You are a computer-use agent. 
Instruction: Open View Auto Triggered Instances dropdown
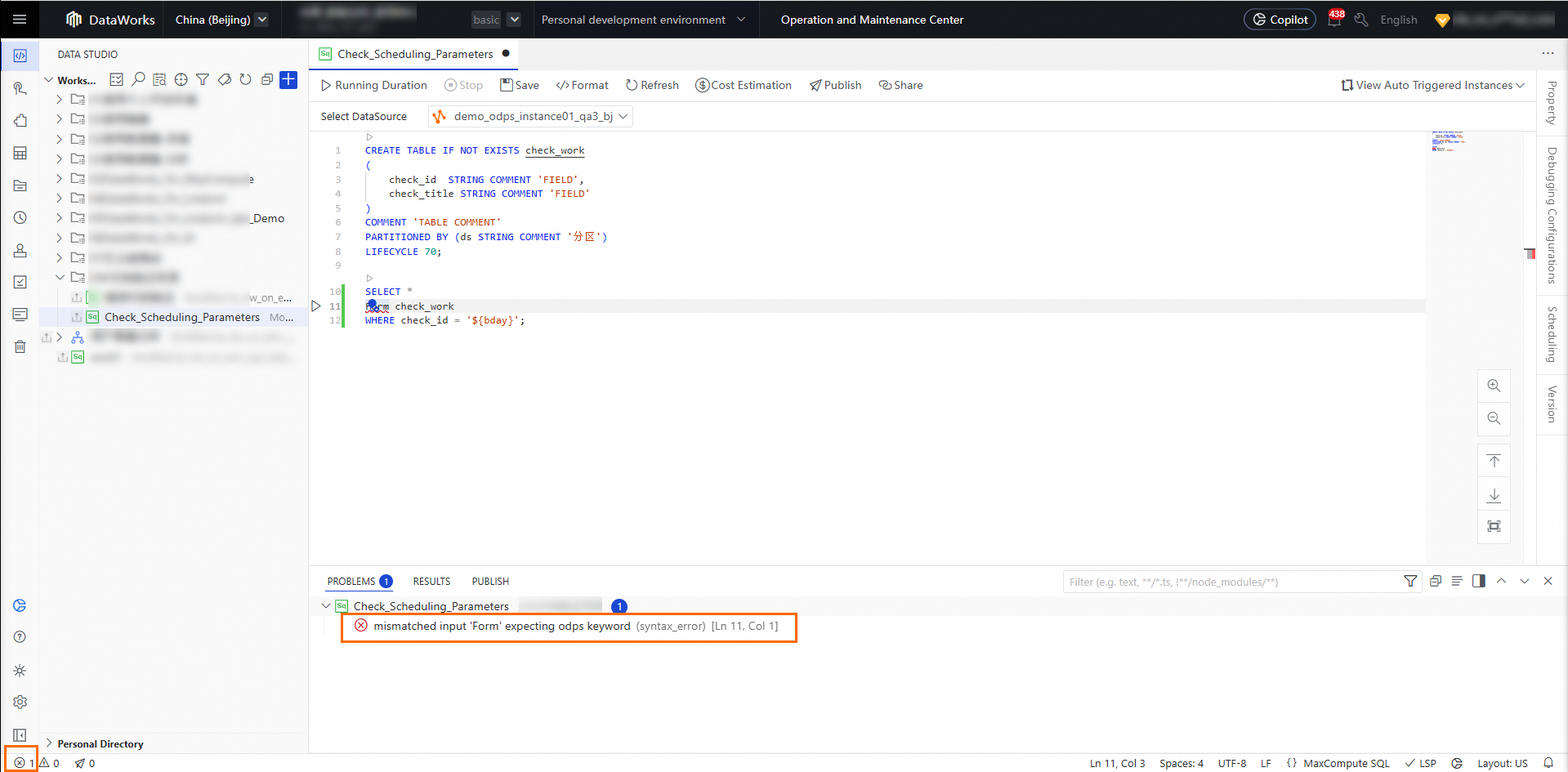pyautogui.click(x=1433, y=85)
